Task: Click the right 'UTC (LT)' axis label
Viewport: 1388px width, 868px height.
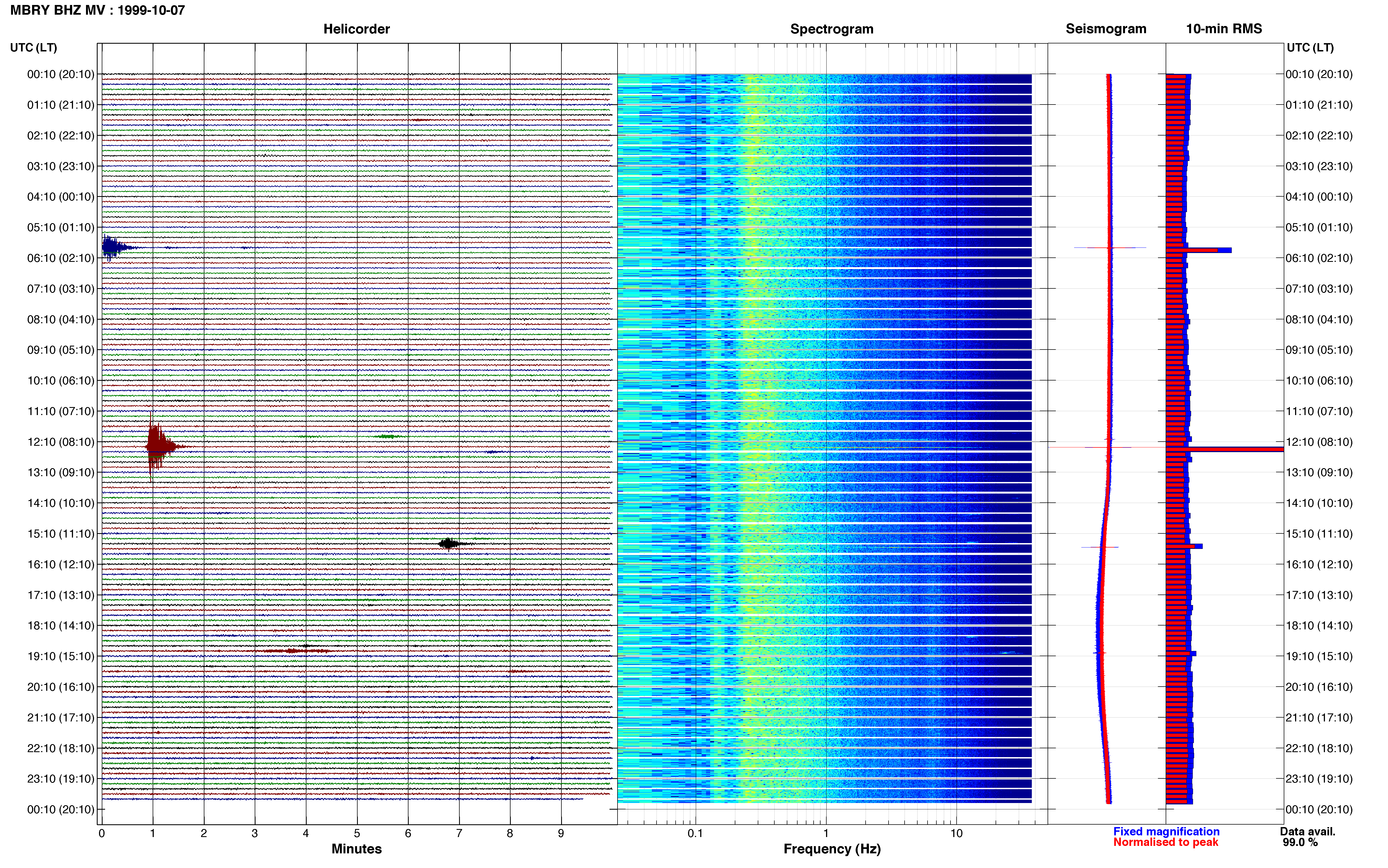Action: 1311,48
